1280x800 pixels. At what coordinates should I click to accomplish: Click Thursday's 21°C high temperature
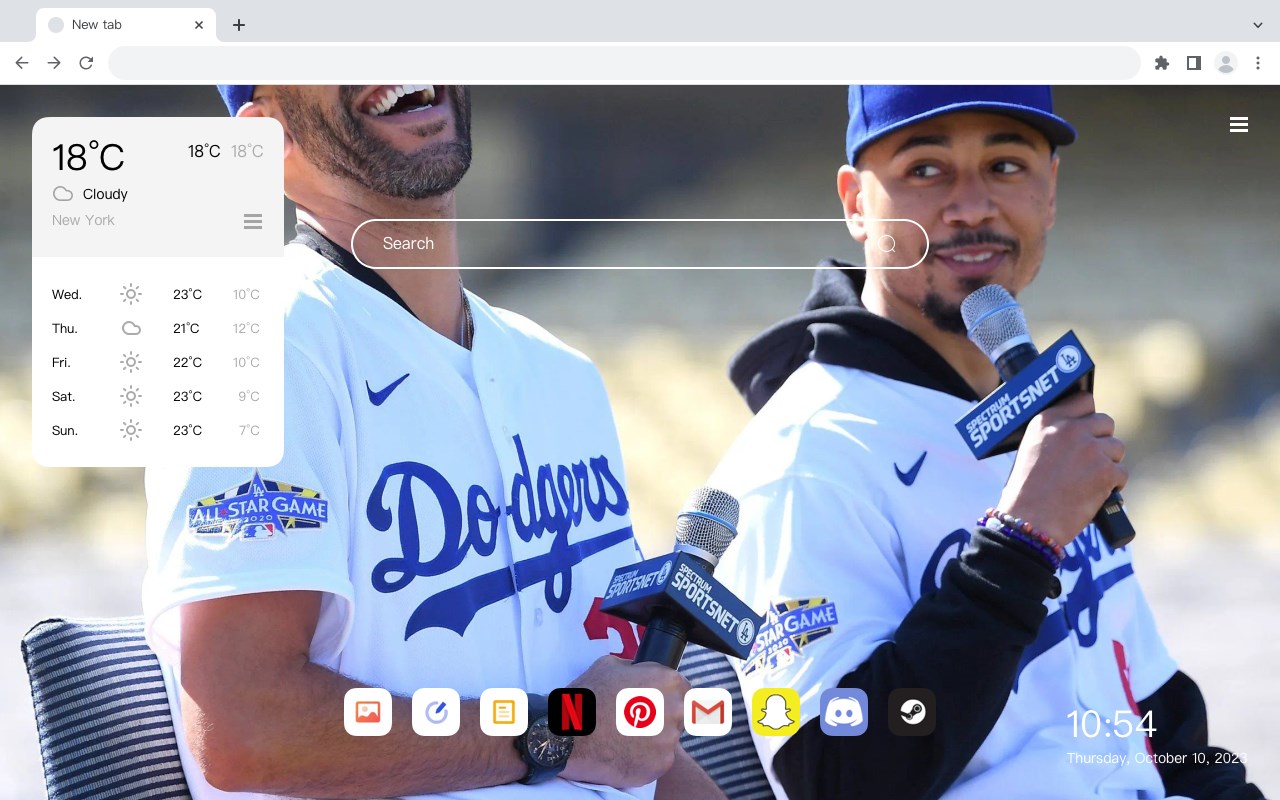[x=186, y=328]
